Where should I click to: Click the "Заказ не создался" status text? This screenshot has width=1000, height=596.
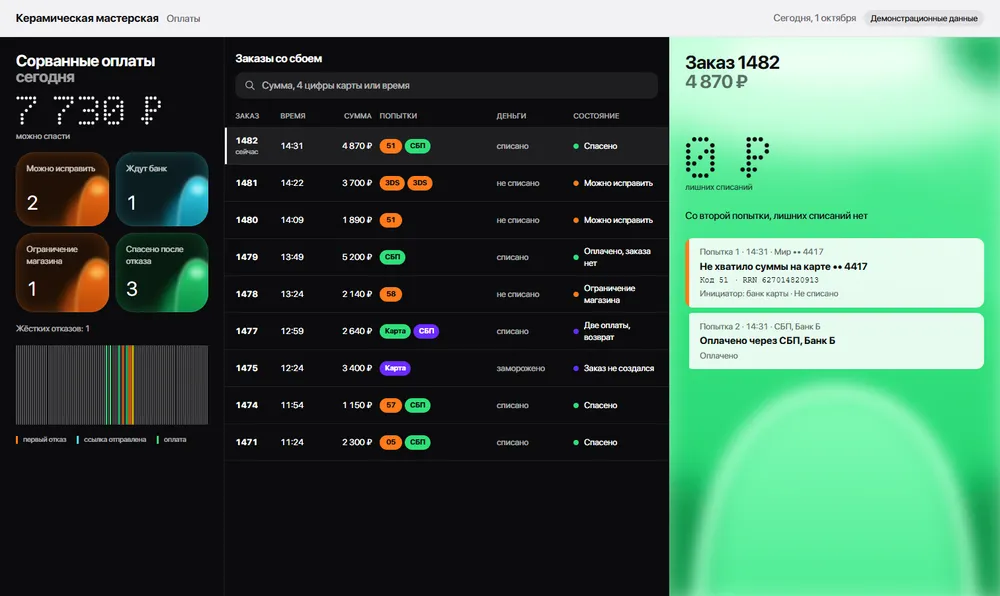pyautogui.click(x=619, y=368)
